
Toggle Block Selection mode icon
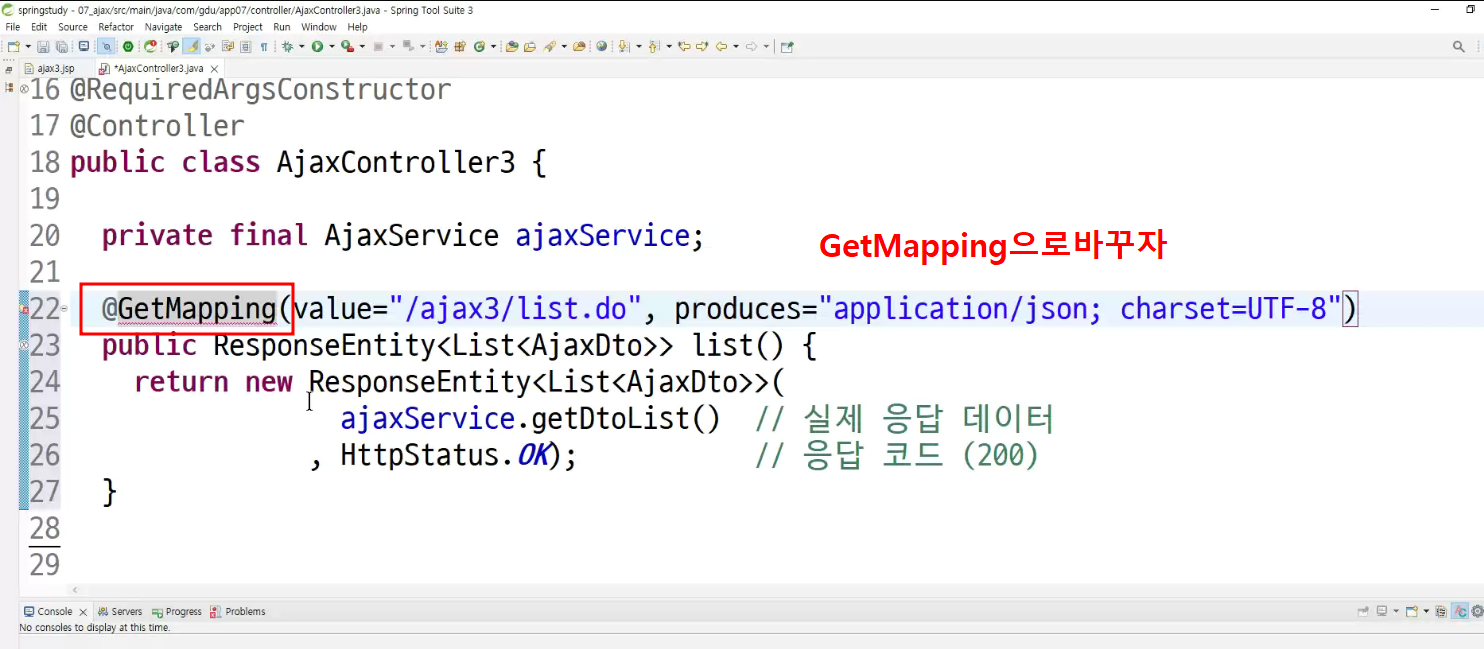click(x=245, y=46)
